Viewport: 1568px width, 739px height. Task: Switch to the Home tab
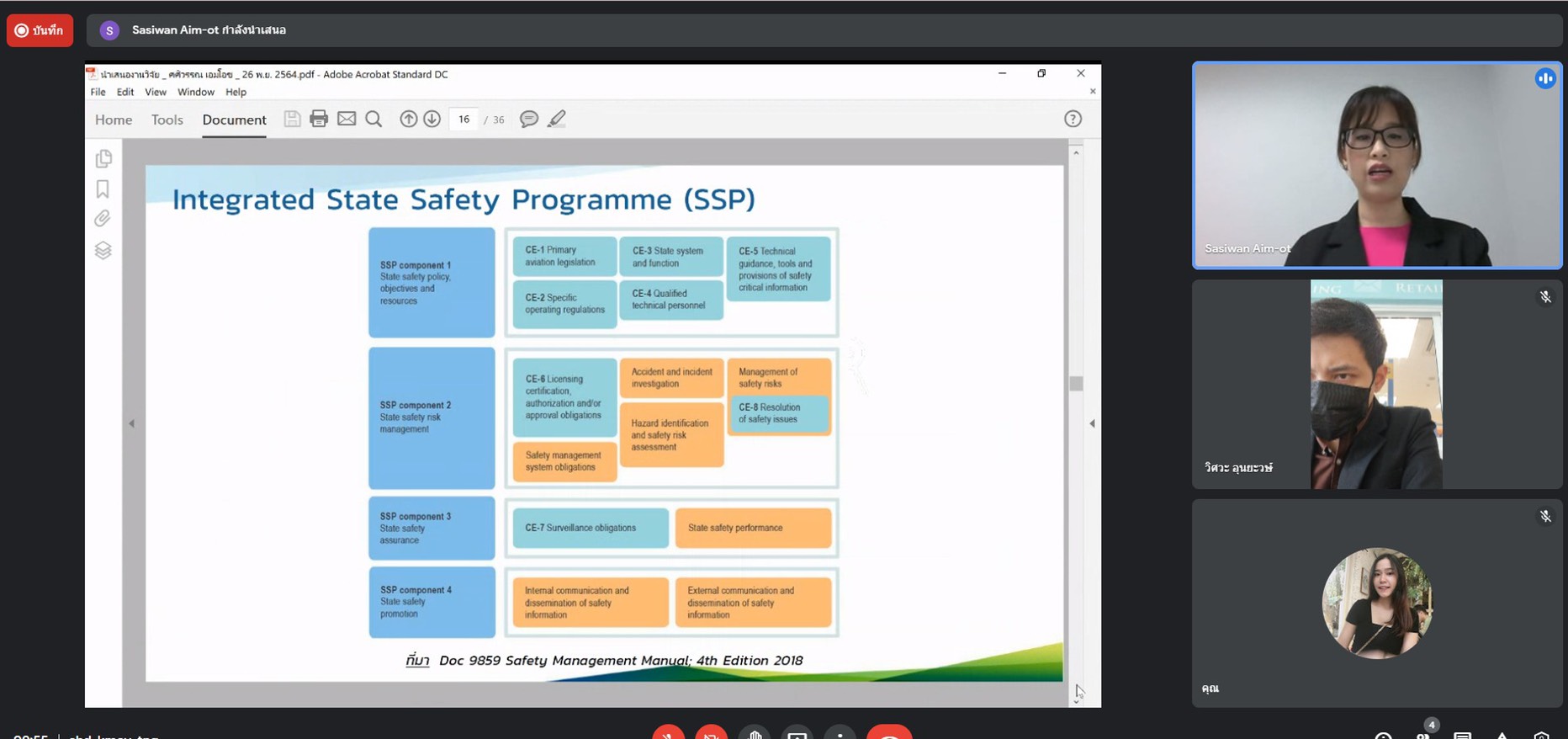(114, 120)
